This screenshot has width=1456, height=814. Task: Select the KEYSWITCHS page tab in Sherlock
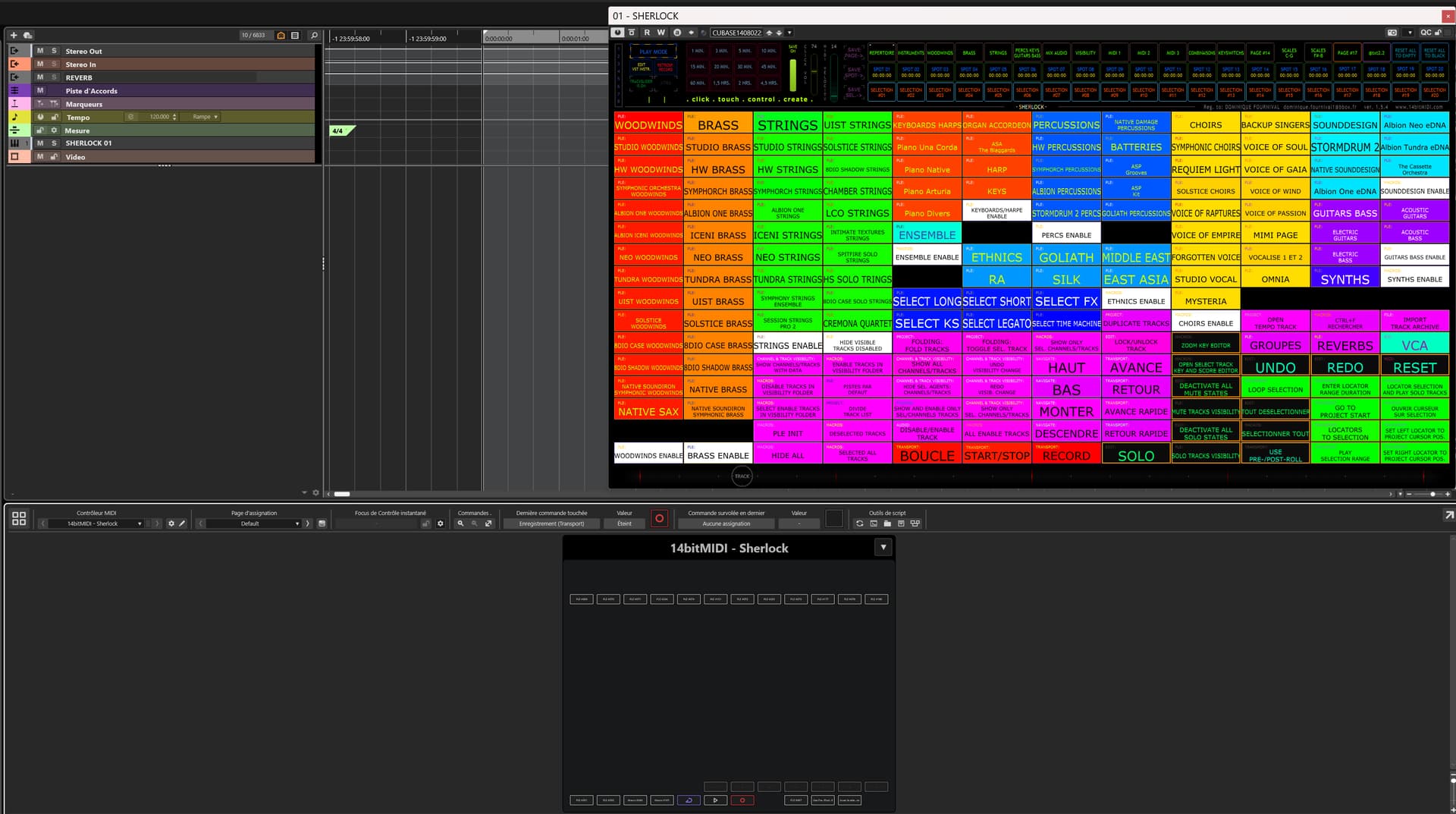[1231, 52]
